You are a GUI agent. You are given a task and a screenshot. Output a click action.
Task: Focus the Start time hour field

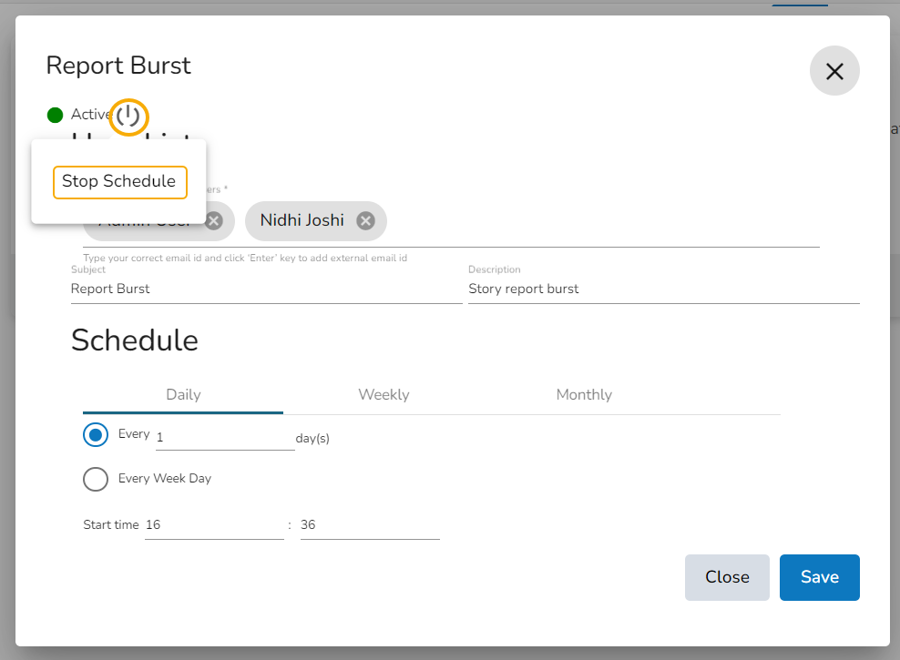[x=213, y=525]
